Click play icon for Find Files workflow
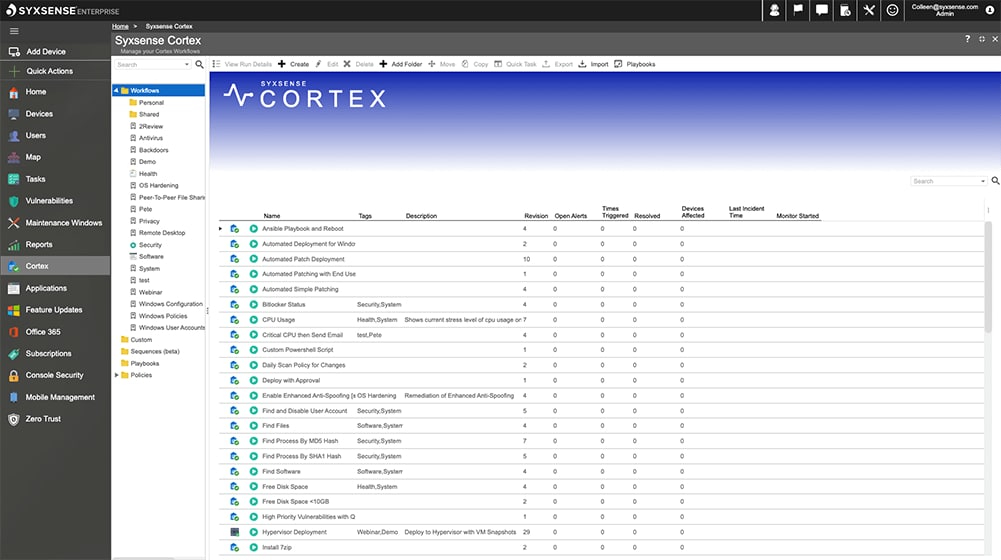 [253, 426]
